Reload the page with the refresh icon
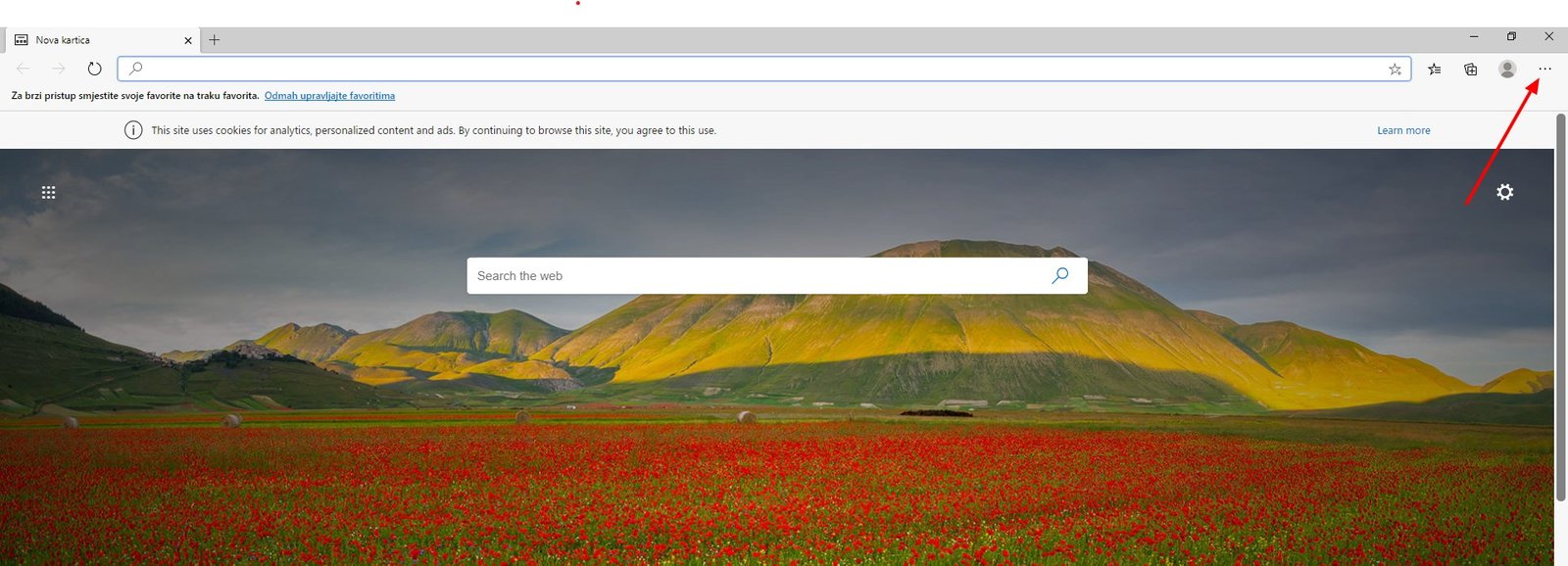 94,69
